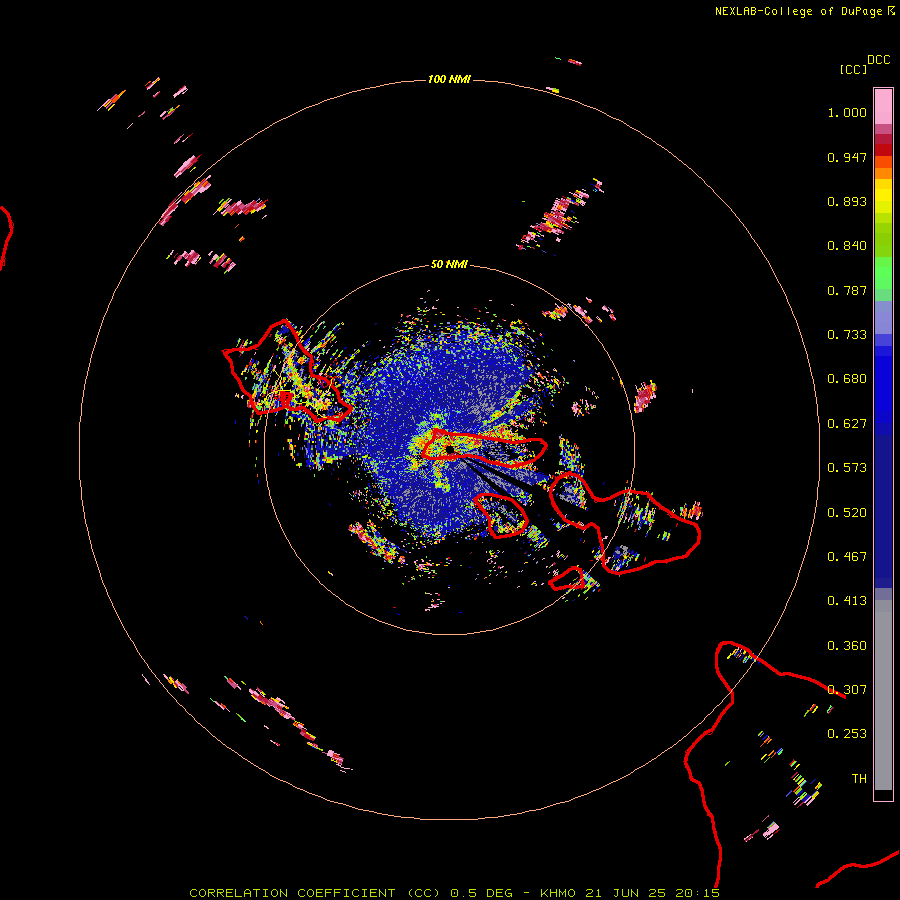Click the 0.787 scale value

point(847,290)
